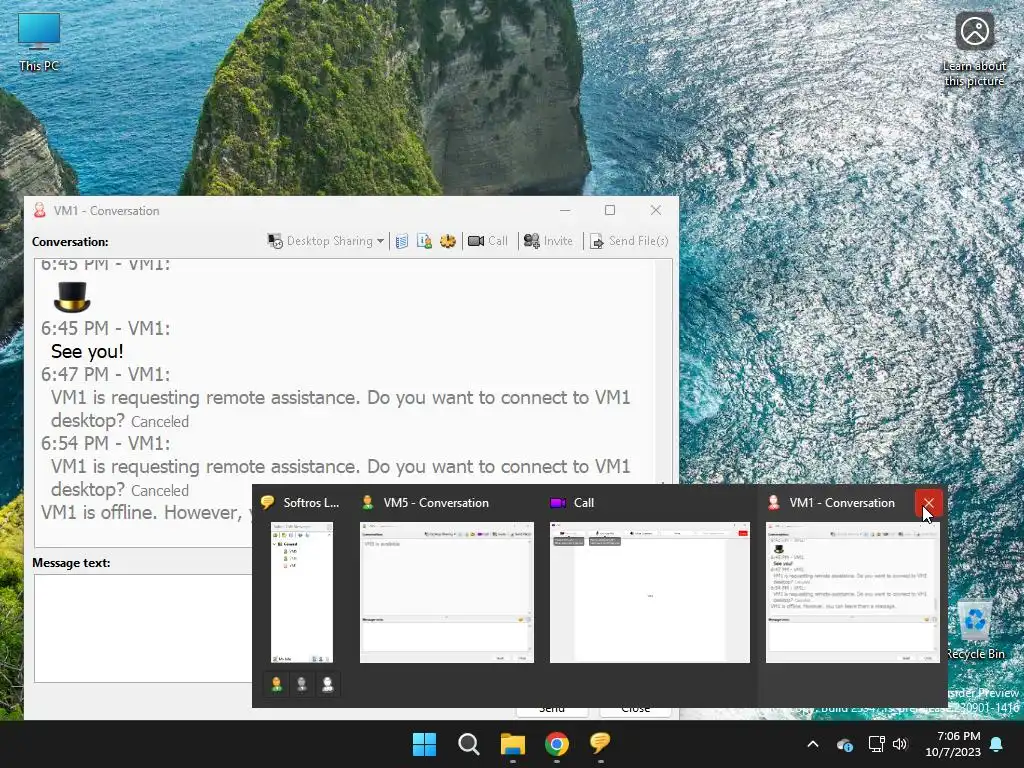Image resolution: width=1024 pixels, height=768 pixels.
Task: Click the green available status button in preview
Action: [276, 684]
